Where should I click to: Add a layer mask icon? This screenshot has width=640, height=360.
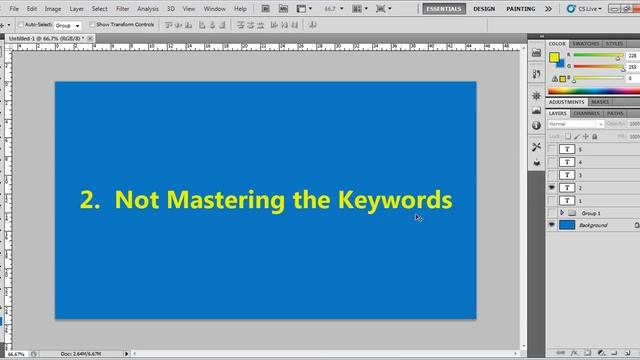588,353
